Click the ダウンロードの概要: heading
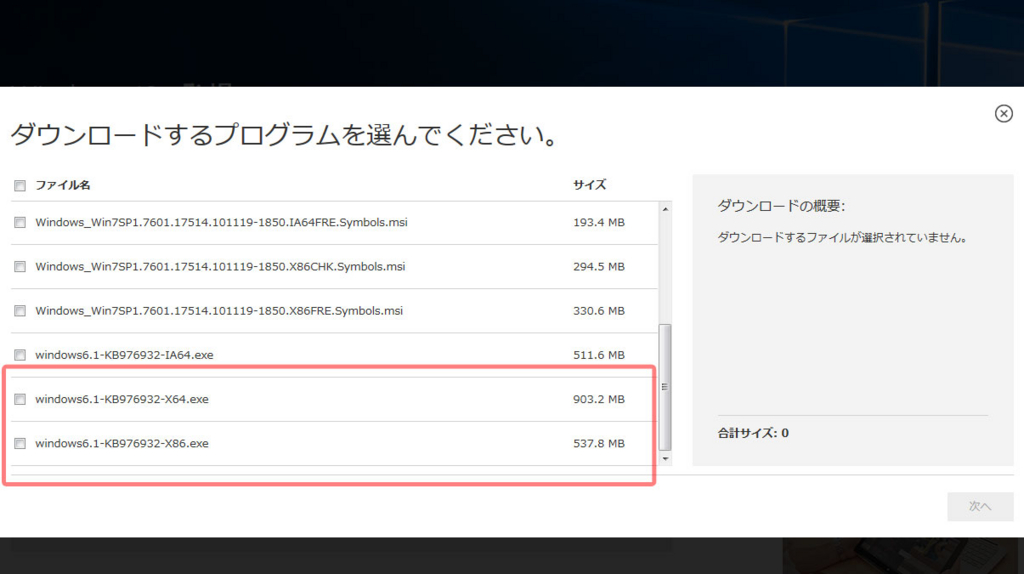Screen dimensions: 1024x574 tap(781, 206)
